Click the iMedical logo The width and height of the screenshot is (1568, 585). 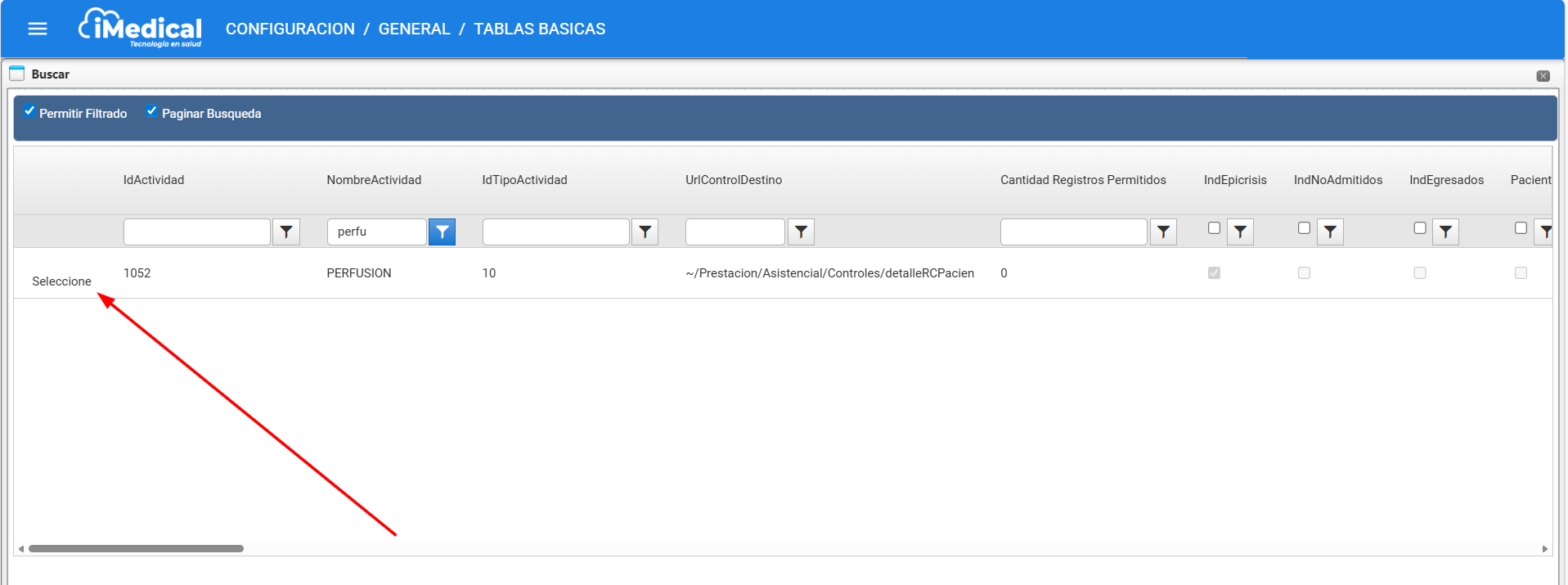[x=141, y=29]
